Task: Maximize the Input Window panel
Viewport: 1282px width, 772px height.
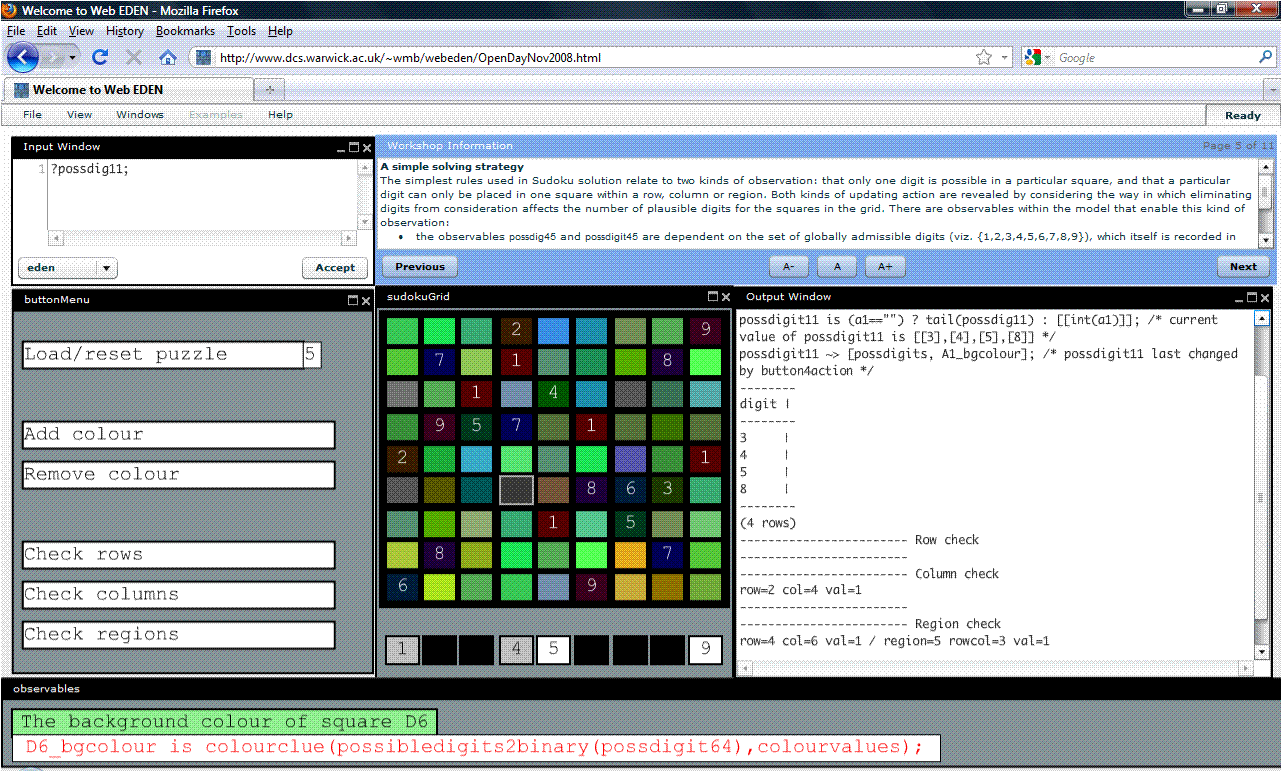Action: (x=354, y=148)
